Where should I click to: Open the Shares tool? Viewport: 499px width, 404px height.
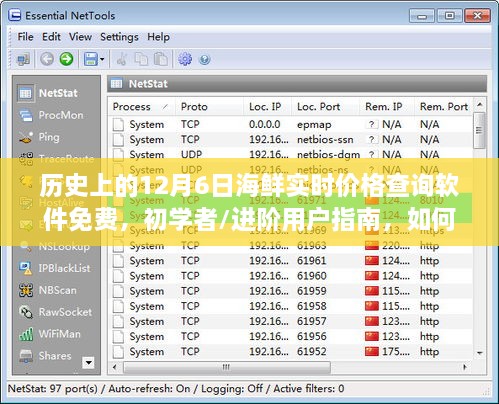click(x=45, y=356)
